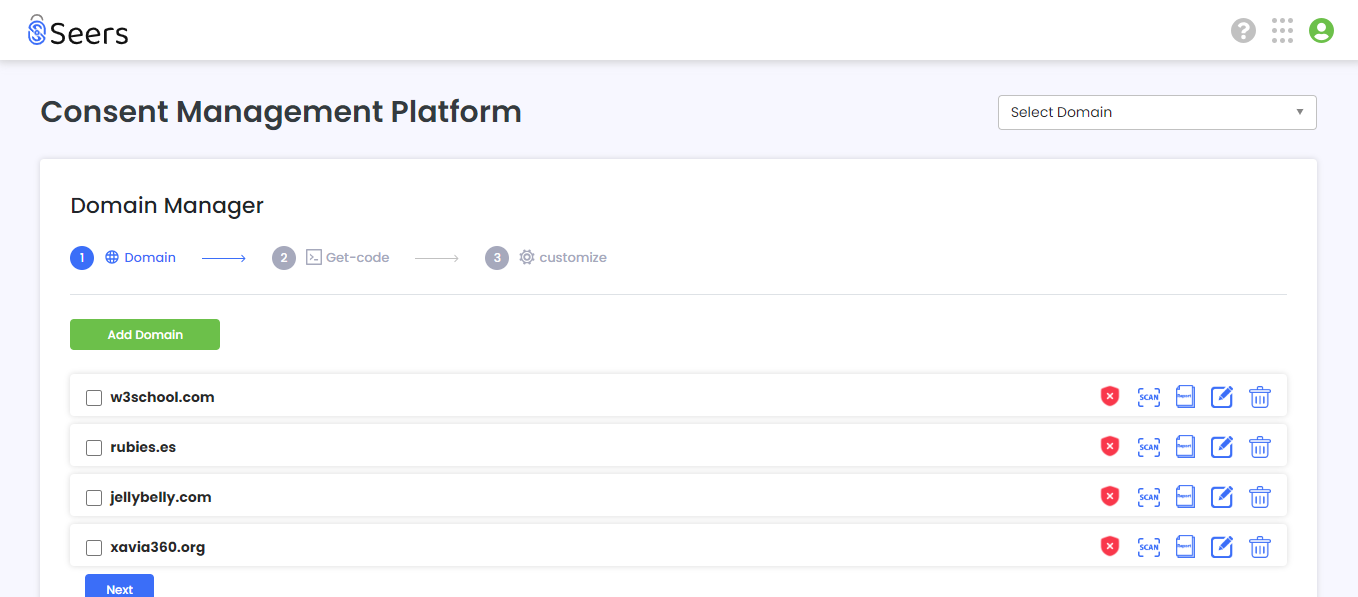
Task: Open the green user profile icon
Action: point(1321,31)
